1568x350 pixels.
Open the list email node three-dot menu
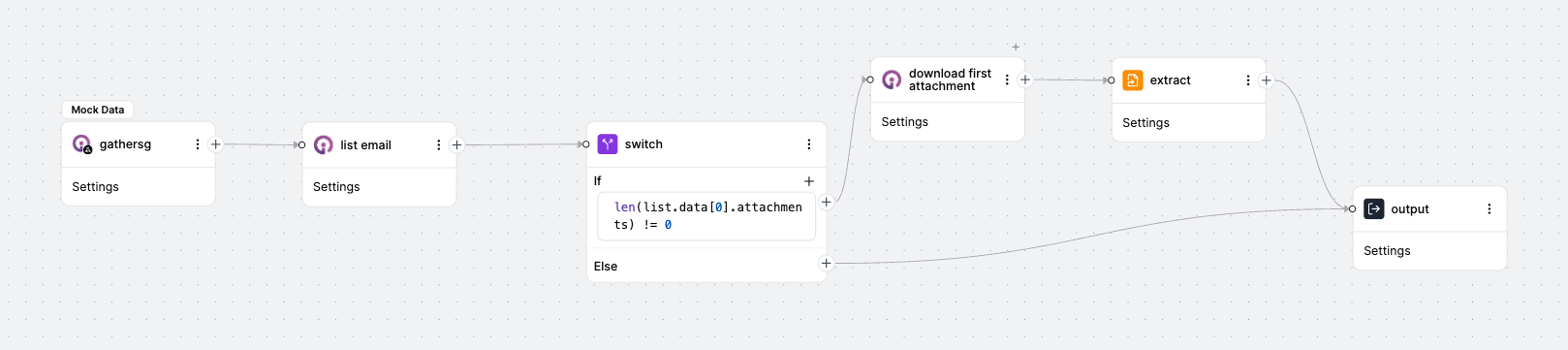point(439,145)
